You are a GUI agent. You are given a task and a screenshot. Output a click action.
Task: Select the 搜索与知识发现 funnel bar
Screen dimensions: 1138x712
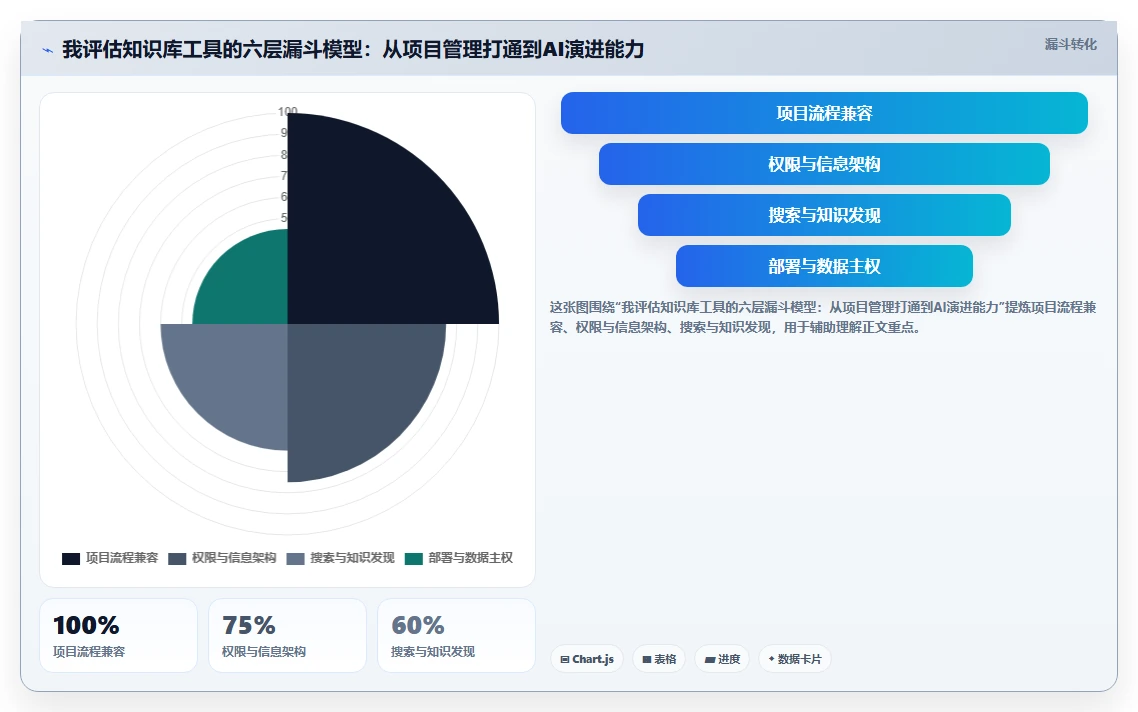tap(824, 215)
